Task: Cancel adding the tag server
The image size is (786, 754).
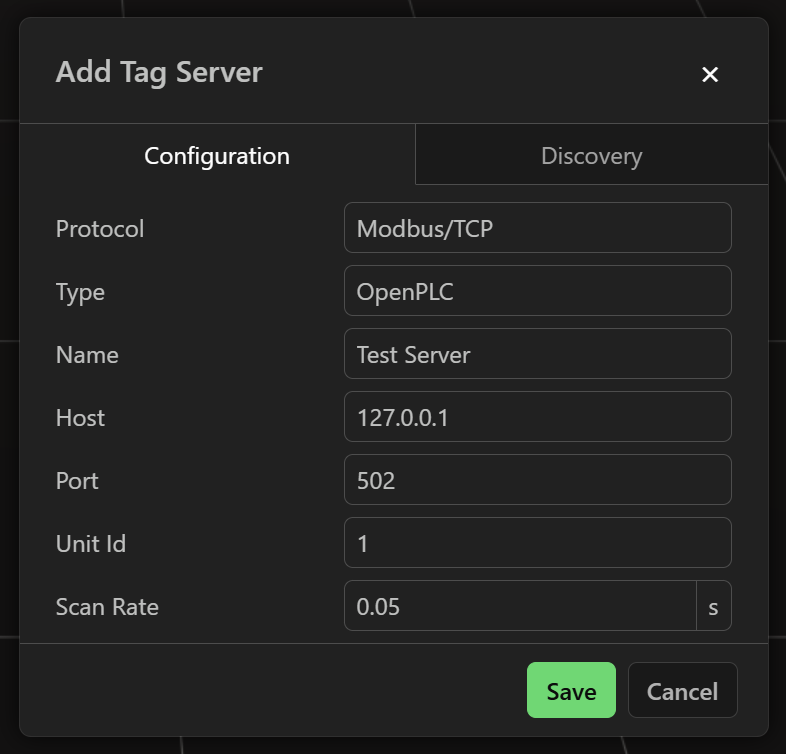Action: 682,691
